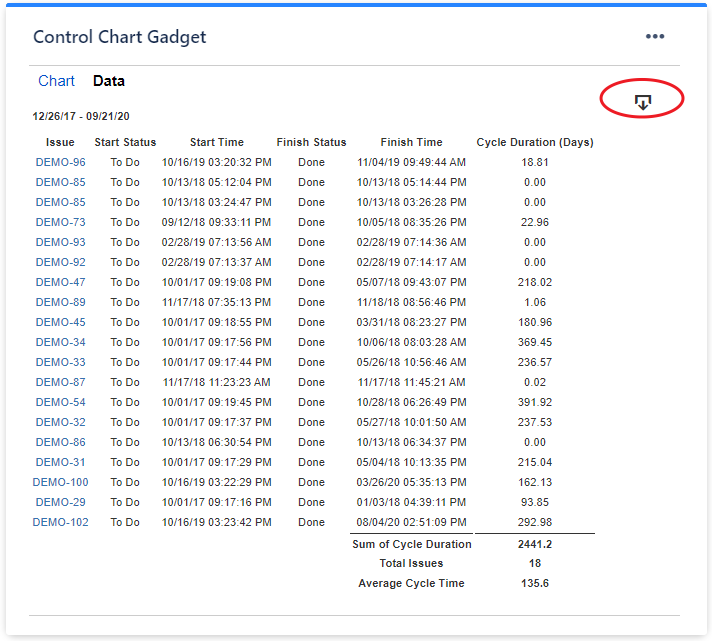Open issue DEMO-29 link
The image size is (712, 641).
(60, 502)
